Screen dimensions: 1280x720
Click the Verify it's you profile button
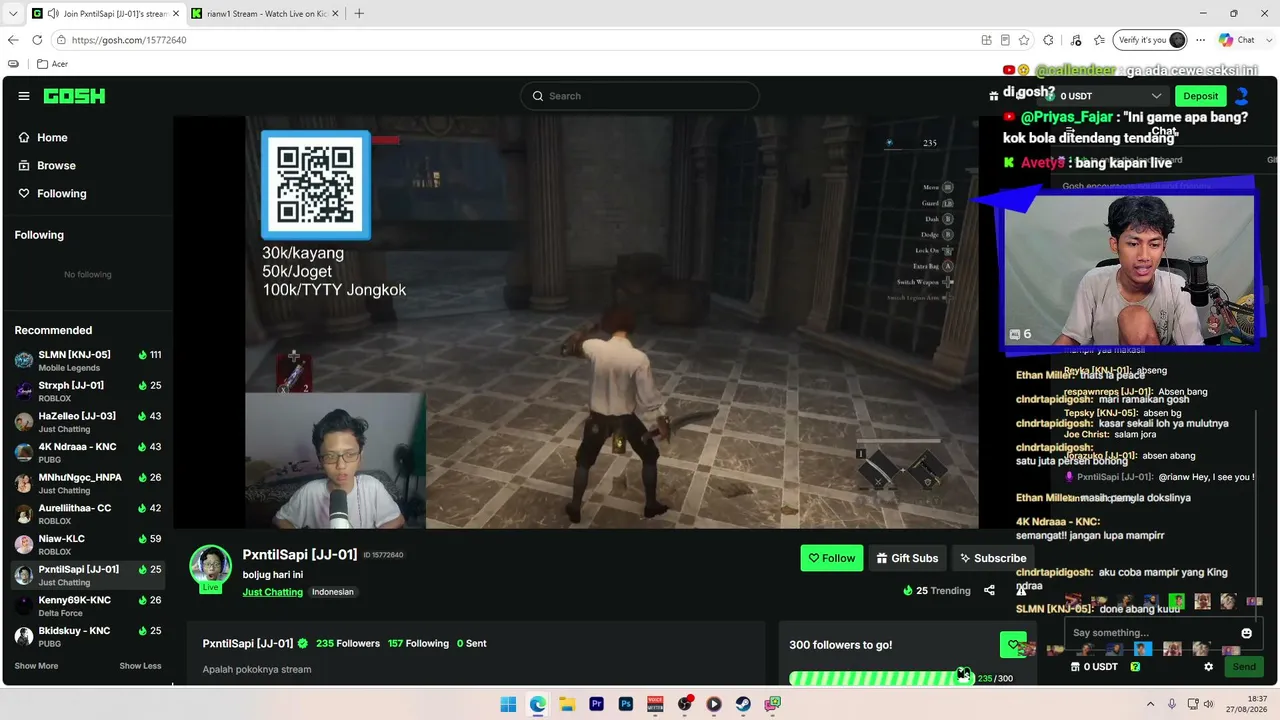[x=1152, y=40]
